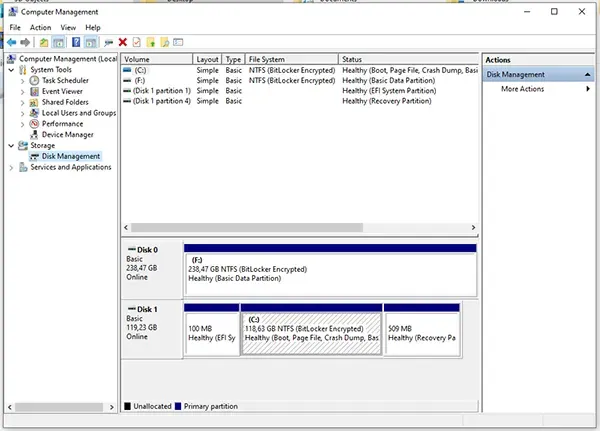The width and height of the screenshot is (600, 431).
Task: Collapse the Storage tree node
Action: pyautogui.click(x=11, y=146)
